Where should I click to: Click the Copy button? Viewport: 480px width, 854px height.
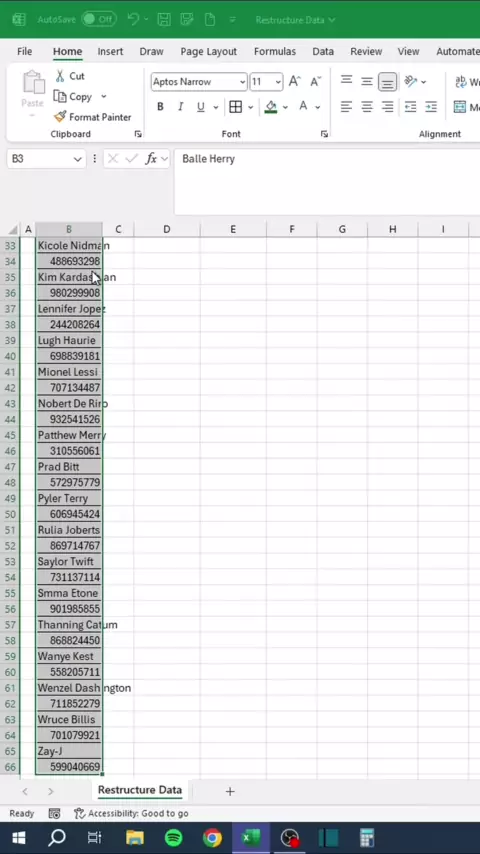74,96
